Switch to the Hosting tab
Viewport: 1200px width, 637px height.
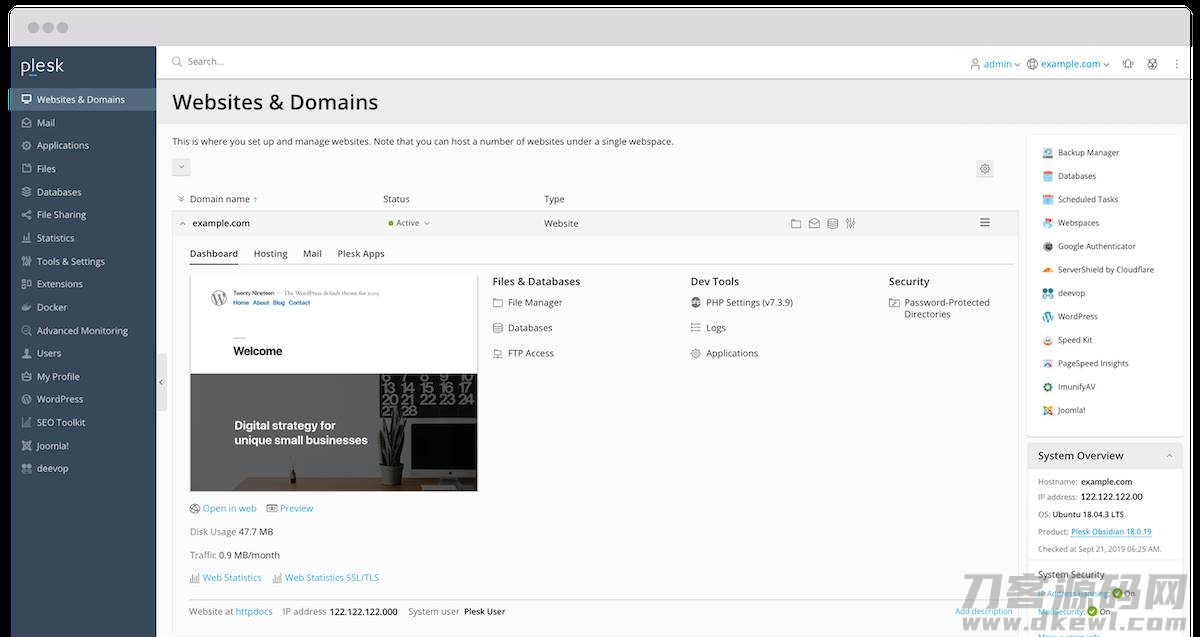click(x=270, y=254)
